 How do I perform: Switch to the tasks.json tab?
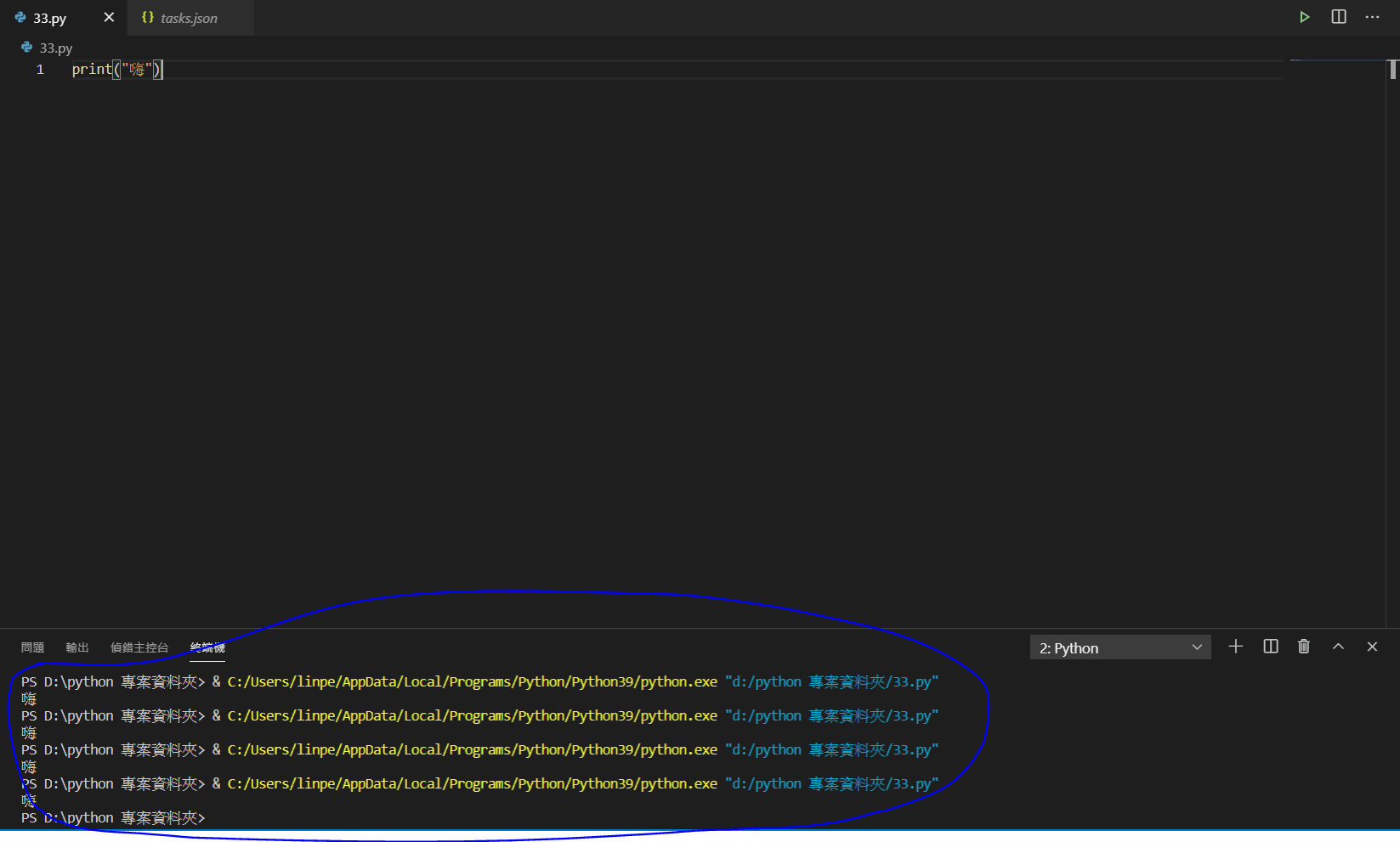pyautogui.click(x=189, y=17)
